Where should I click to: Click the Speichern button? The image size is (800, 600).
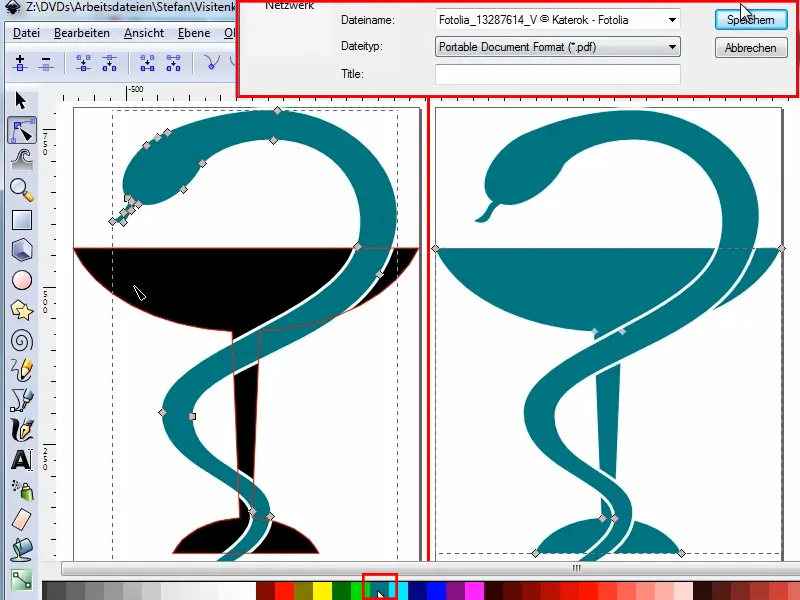coord(751,20)
